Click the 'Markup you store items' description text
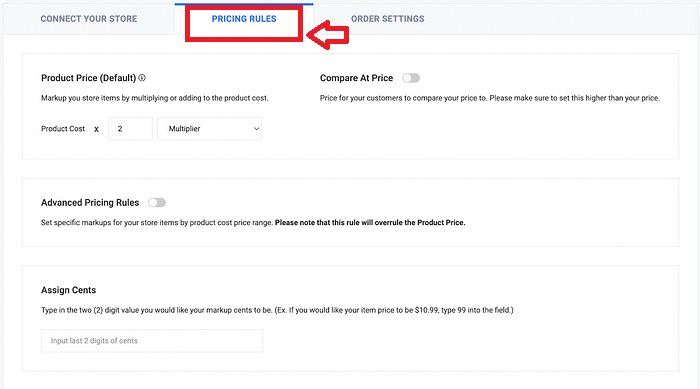 [154, 98]
